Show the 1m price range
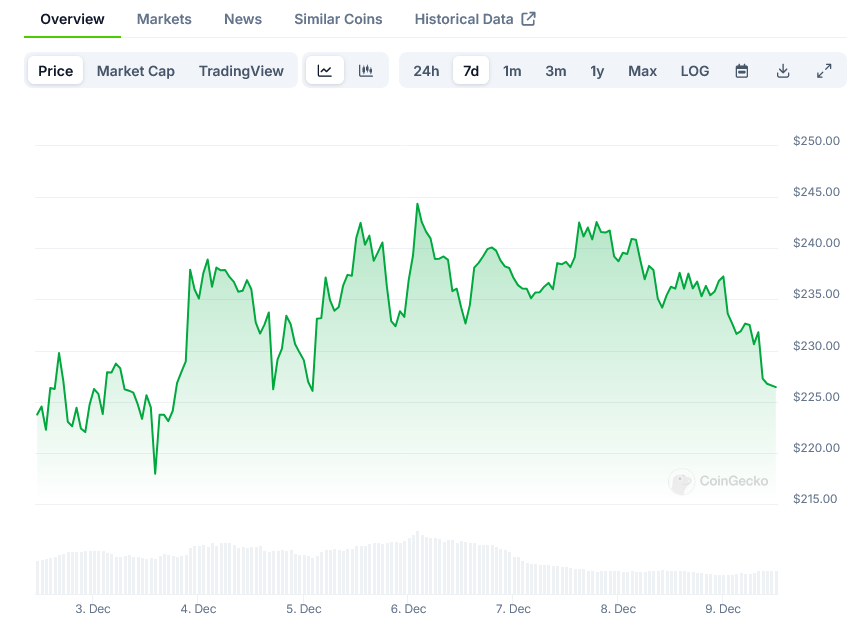 (512, 71)
